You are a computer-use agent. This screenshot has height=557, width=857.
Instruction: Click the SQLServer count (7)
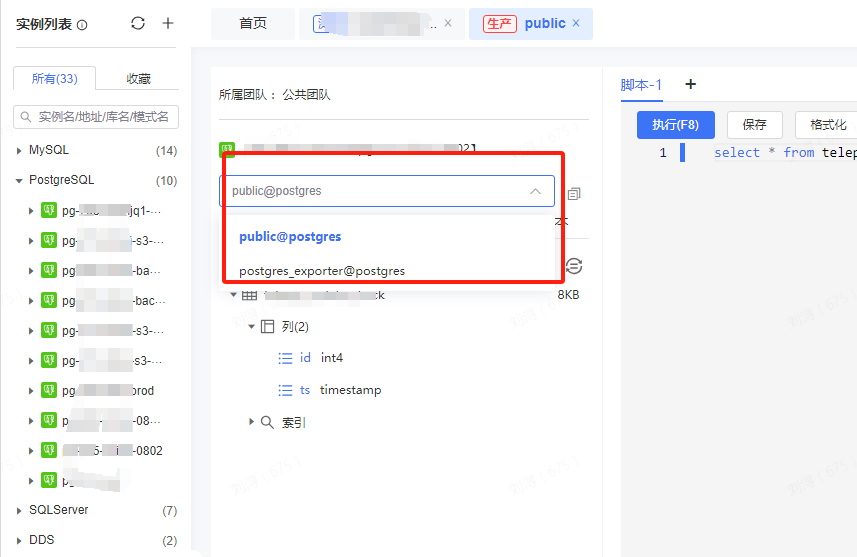coord(169,511)
